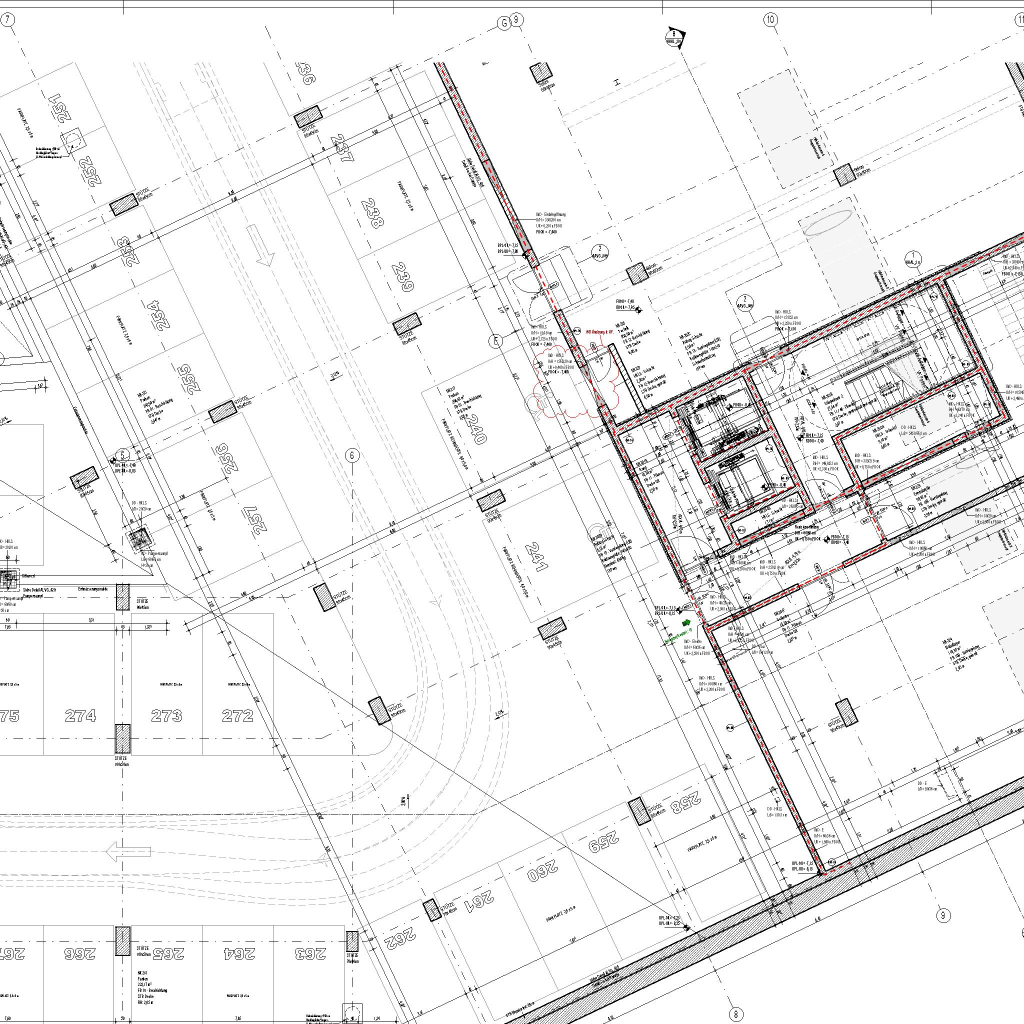
Task: Select the elevator shaft in the core
Action: pos(745,482)
